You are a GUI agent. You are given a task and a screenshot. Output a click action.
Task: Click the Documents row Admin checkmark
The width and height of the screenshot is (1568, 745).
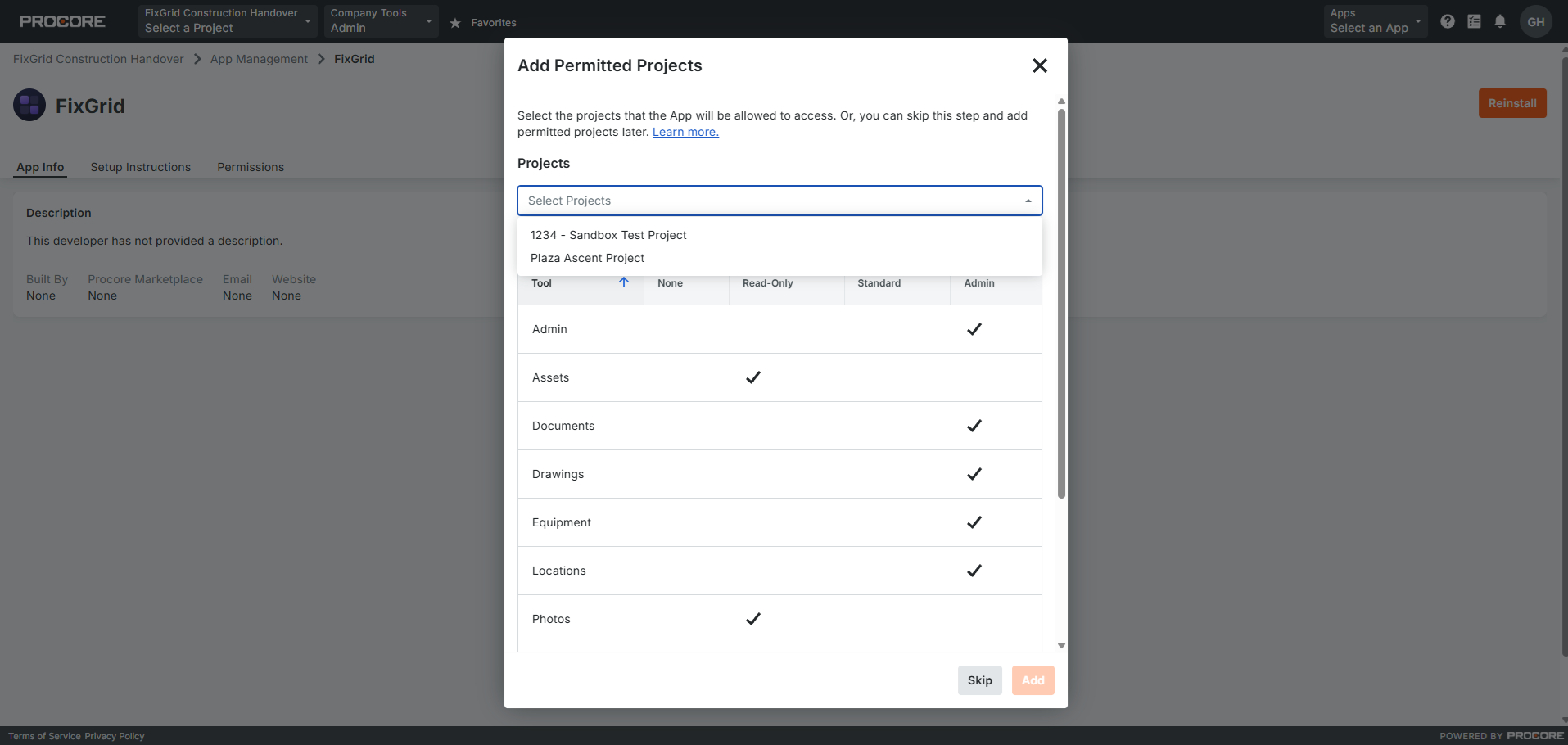coord(974,426)
